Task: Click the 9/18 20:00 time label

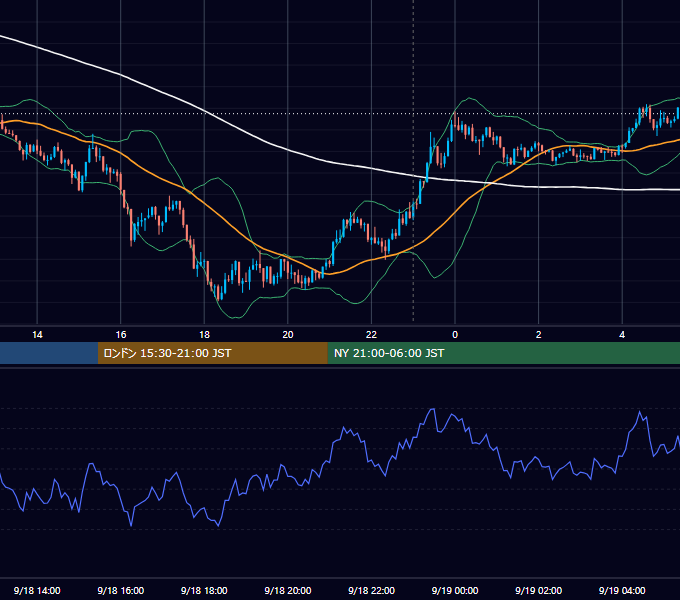Action: (x=288, y=590)
